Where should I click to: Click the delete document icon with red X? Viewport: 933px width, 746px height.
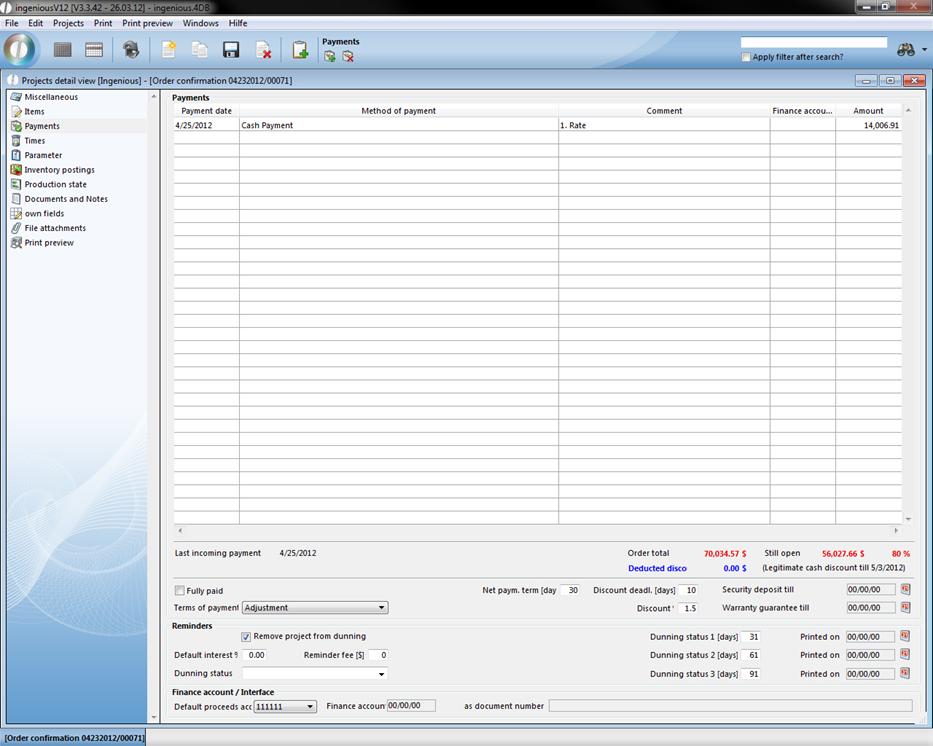tap(263, 50)
